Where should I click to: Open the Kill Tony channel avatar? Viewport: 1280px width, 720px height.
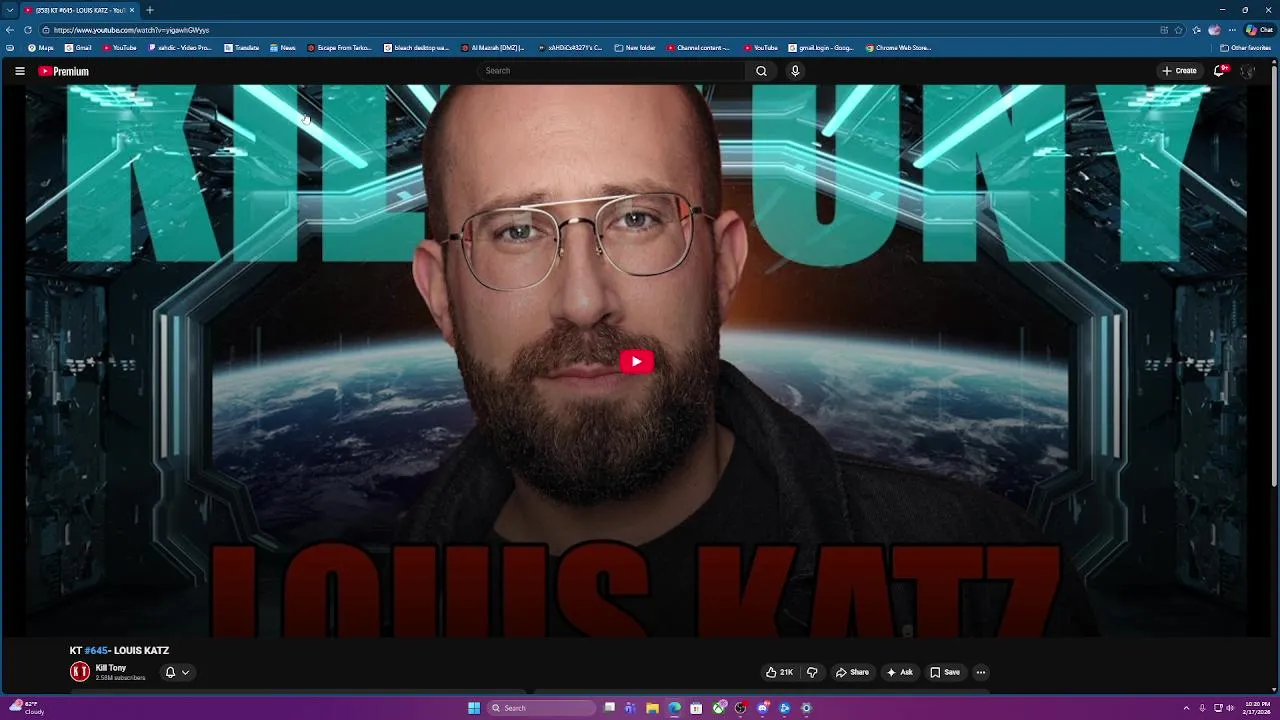[80, 672]
